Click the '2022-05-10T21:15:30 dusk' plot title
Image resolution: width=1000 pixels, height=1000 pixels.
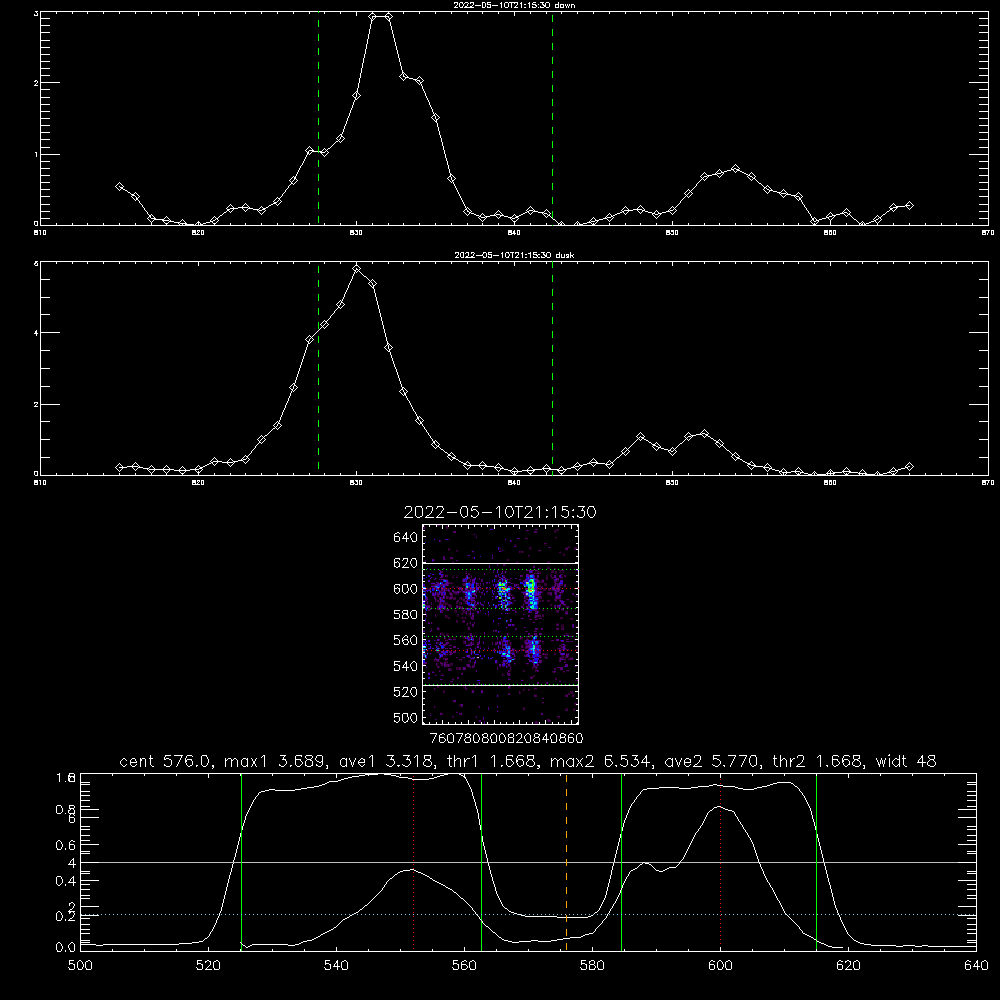point(514,255)
